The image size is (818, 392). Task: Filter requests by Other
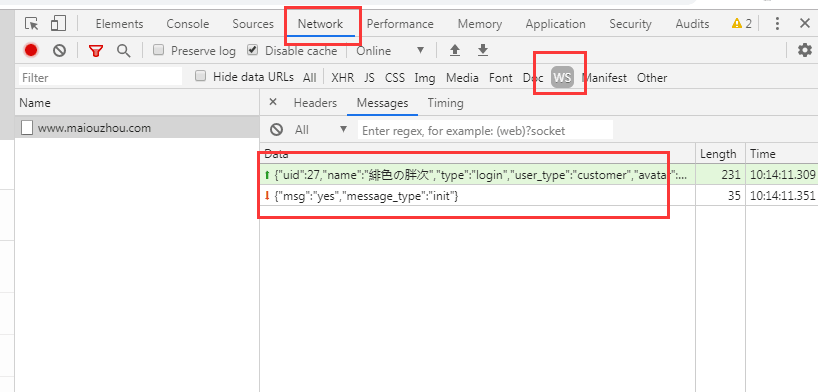(x=652, y=78)
